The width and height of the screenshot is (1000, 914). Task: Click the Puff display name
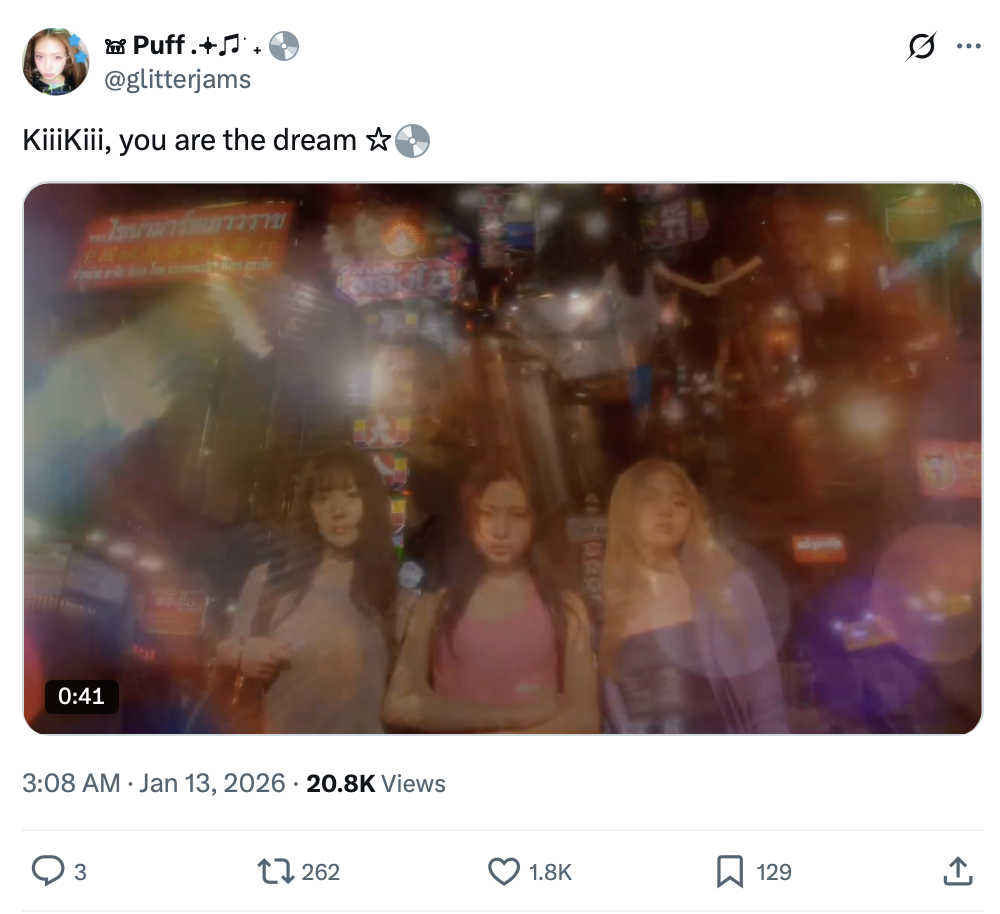click(158, 46)
